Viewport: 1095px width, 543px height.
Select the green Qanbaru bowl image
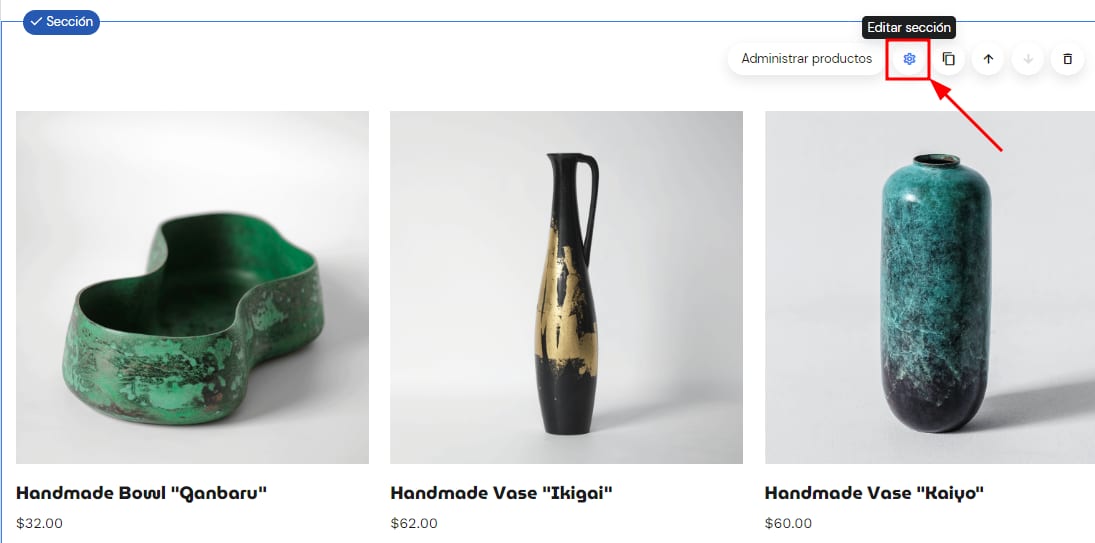193,288
